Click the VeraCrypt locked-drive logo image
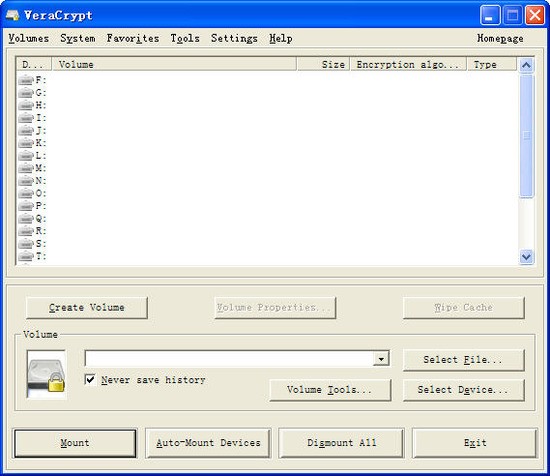Viewport: 550px width, 476px height. point(46,375)
